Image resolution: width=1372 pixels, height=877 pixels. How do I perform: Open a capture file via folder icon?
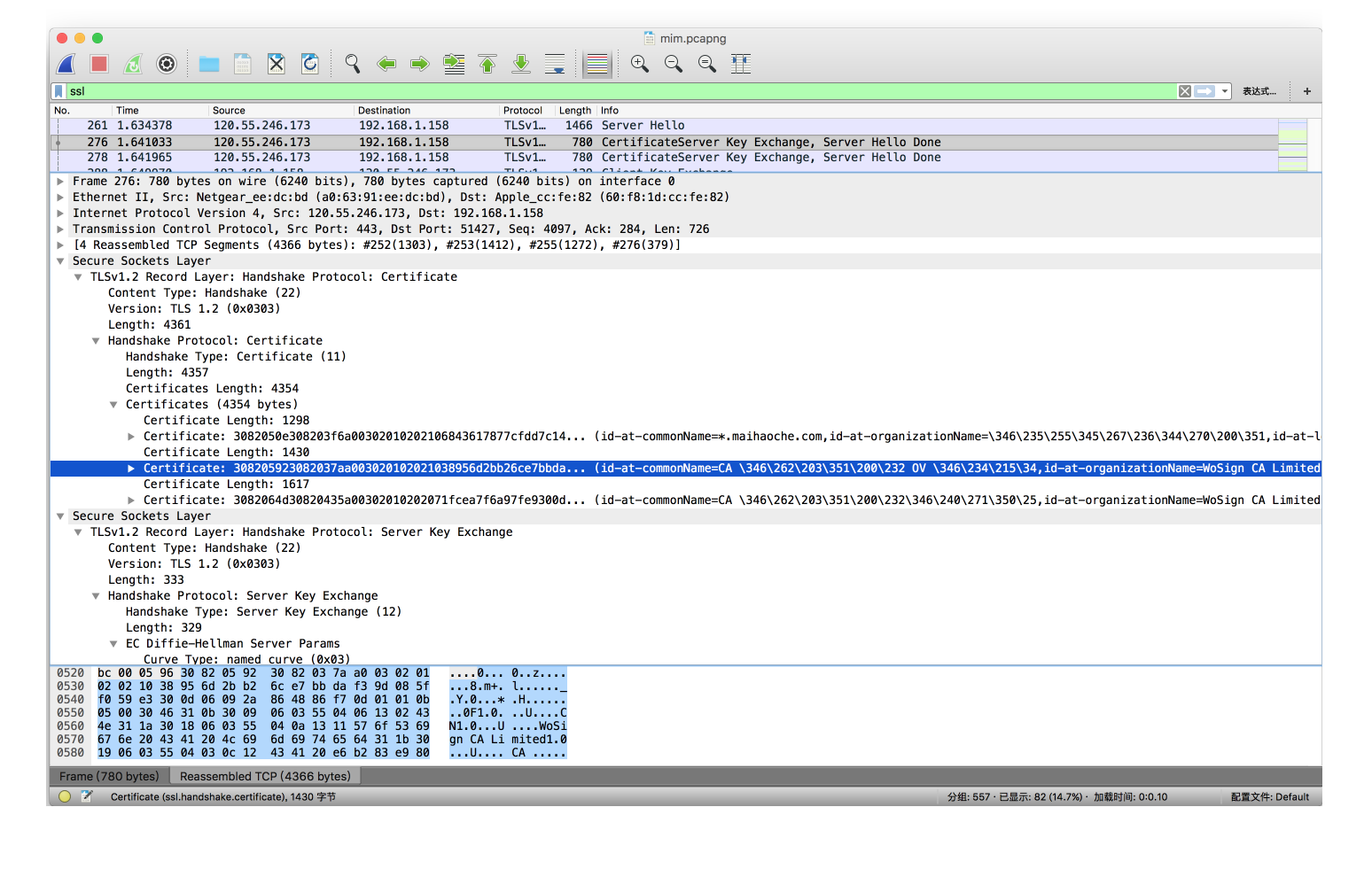(x=209, y=64)
